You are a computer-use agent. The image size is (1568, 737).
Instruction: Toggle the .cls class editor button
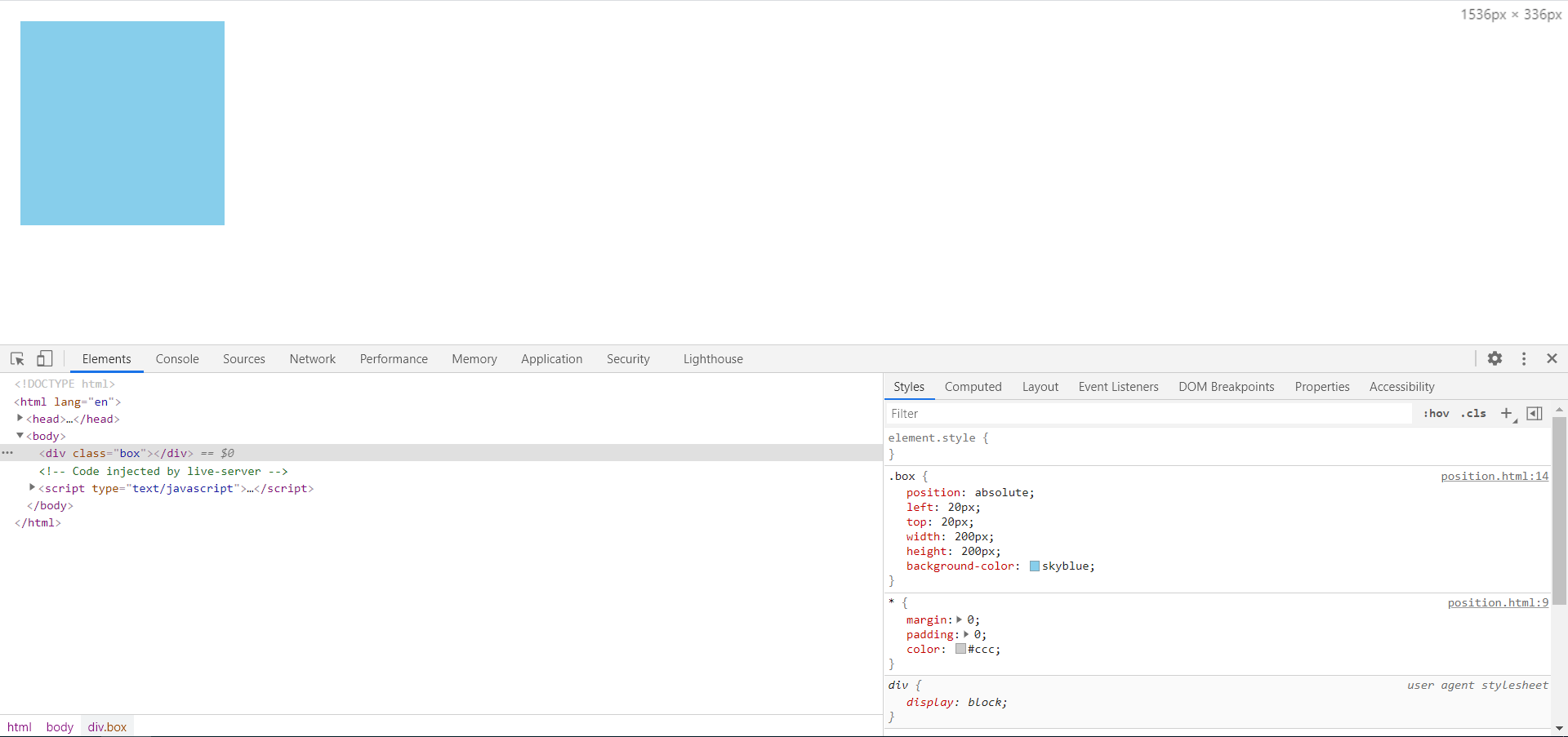[1474, 414]
